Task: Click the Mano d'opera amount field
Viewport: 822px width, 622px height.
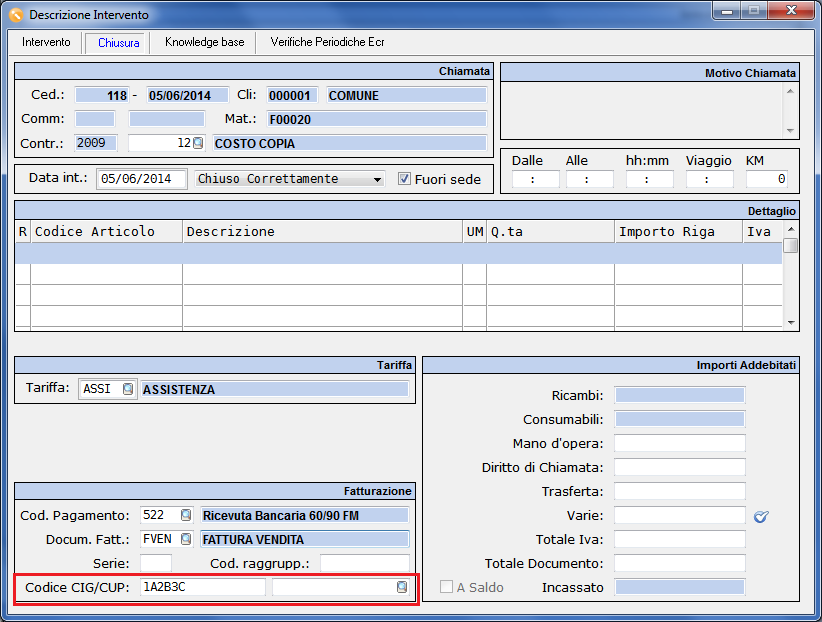Action: click(x=680, y=443)
